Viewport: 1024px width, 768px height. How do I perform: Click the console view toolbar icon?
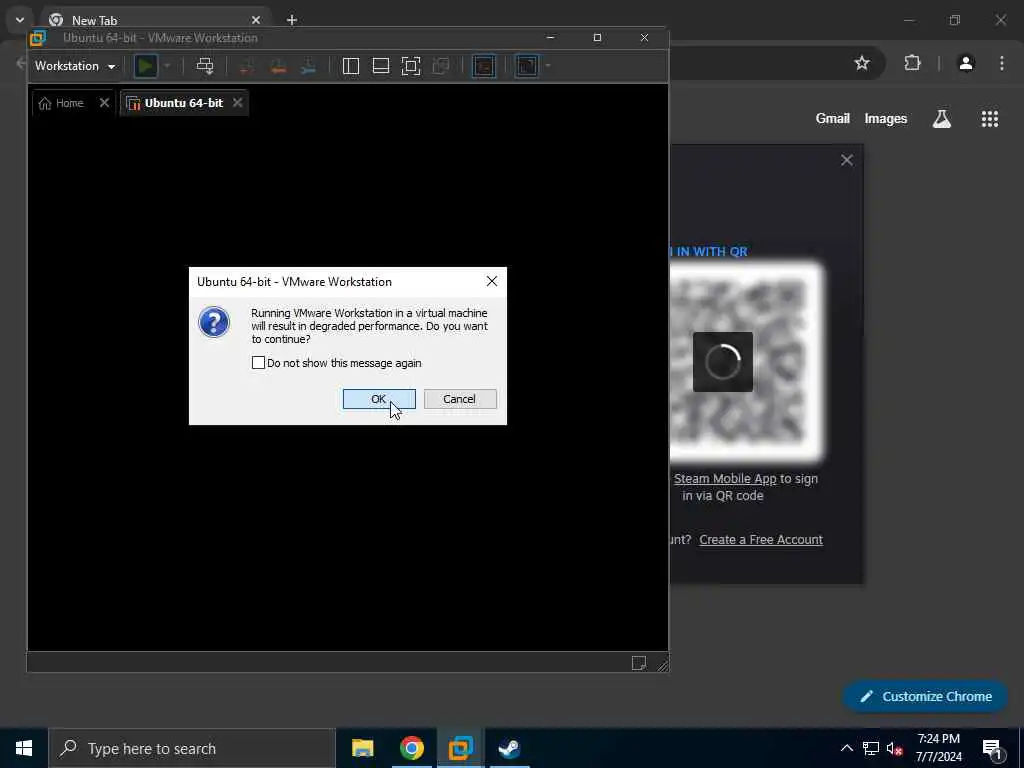coord(484,66)
